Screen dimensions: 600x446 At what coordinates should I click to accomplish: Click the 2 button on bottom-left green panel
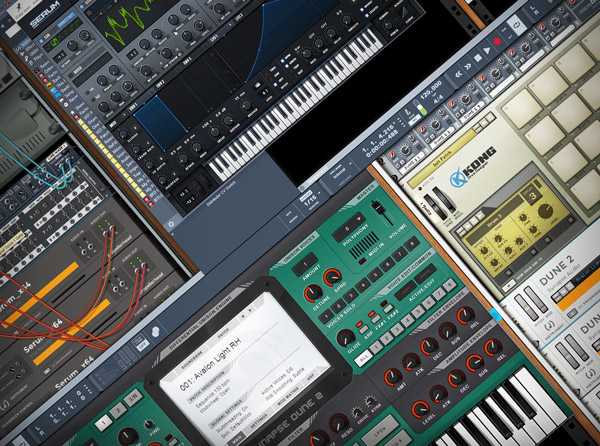coord(118,411)
